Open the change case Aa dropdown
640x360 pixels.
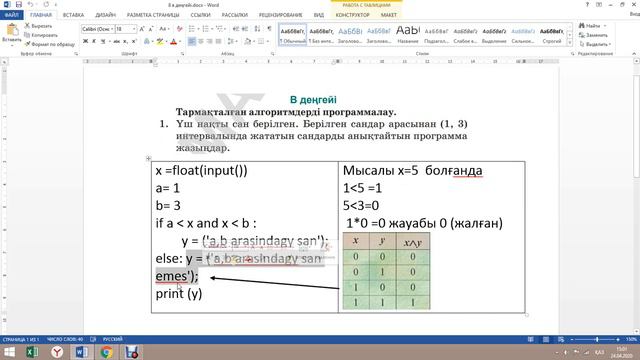[164, 29]
